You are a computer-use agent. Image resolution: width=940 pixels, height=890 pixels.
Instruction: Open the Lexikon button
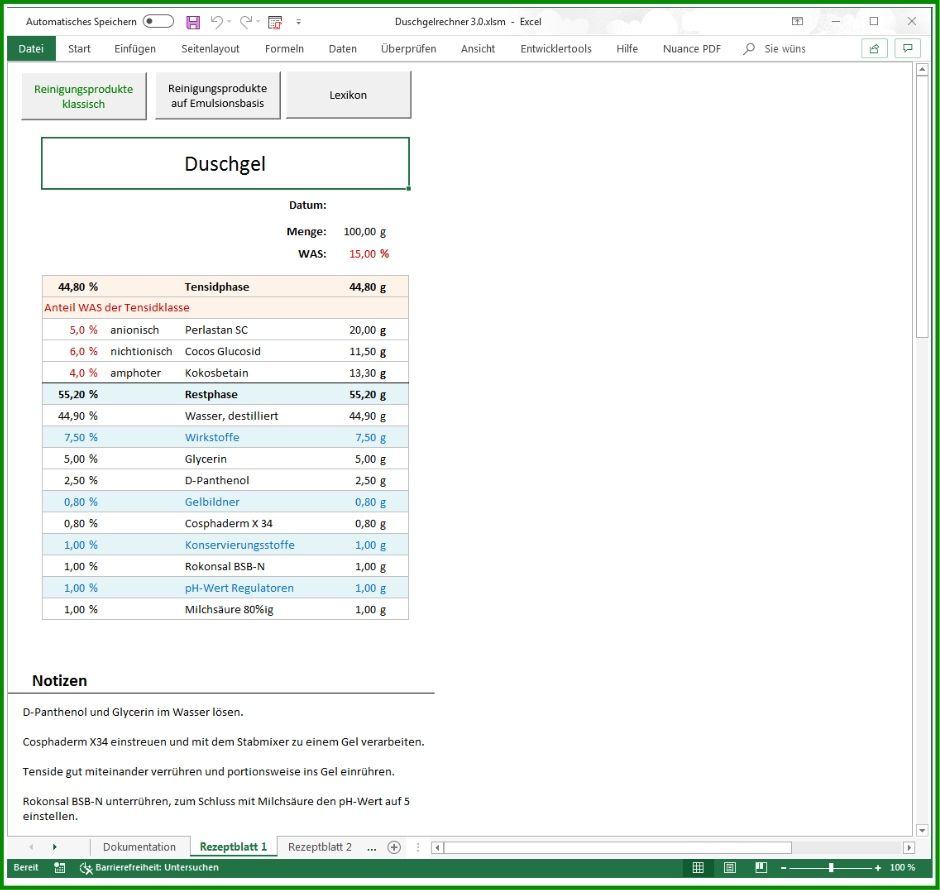pos(348,95)
